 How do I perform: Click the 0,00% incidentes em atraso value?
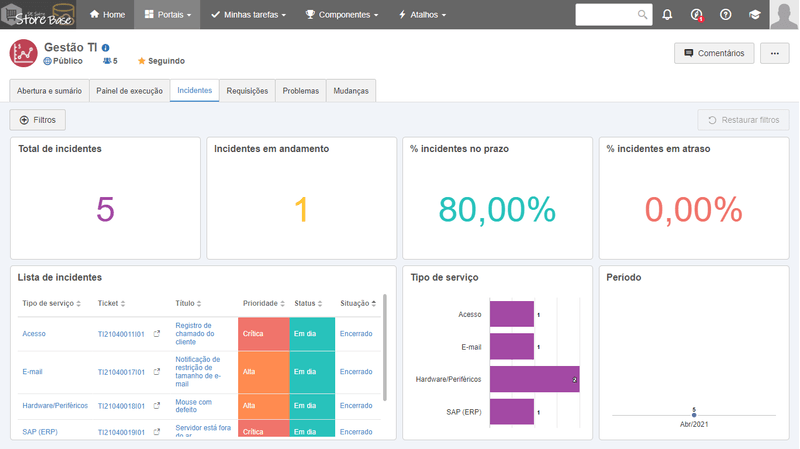tap(693, 209)
